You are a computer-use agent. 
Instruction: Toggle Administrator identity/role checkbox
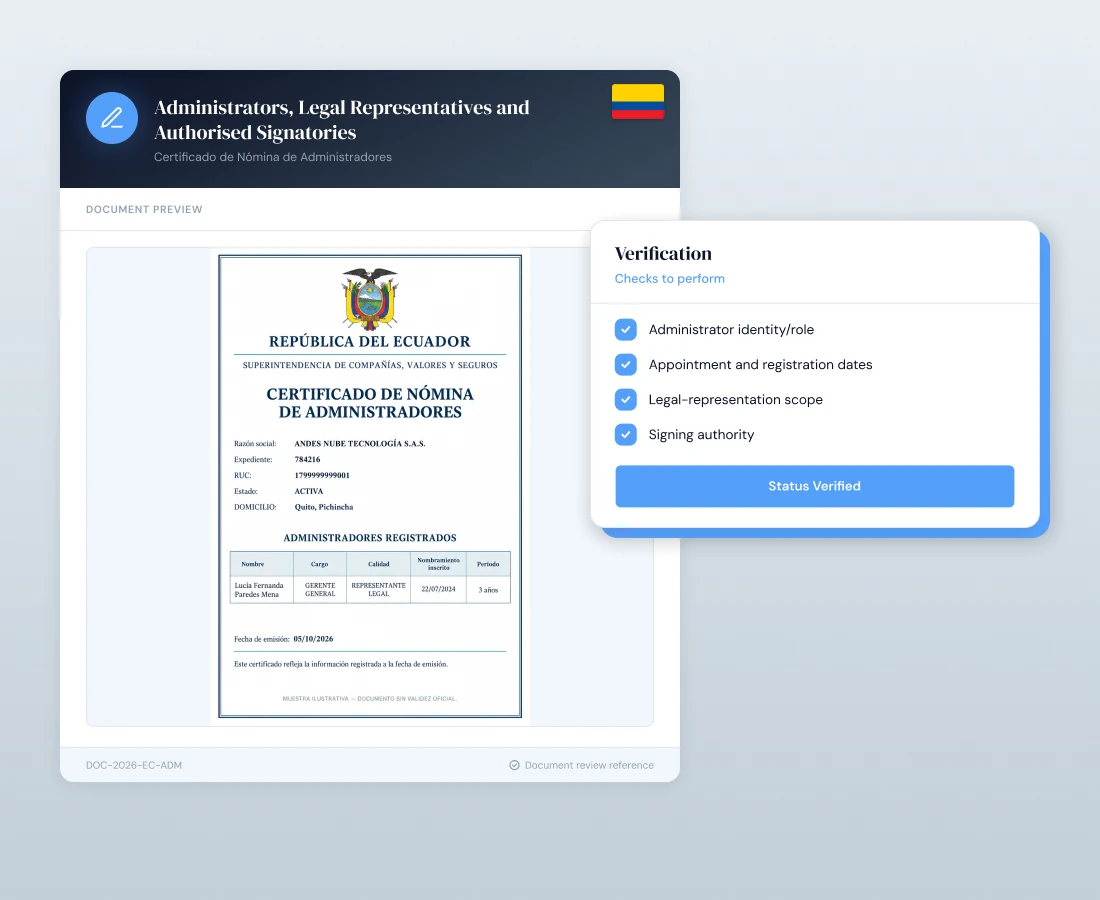[x=626, y=330]
